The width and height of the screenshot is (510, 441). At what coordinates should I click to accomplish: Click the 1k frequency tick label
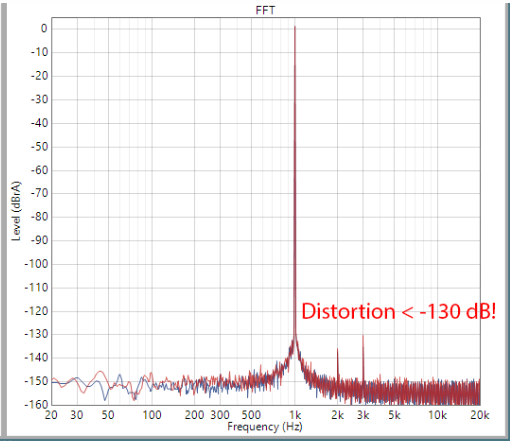pyautogui.click(x=295, y=415)
